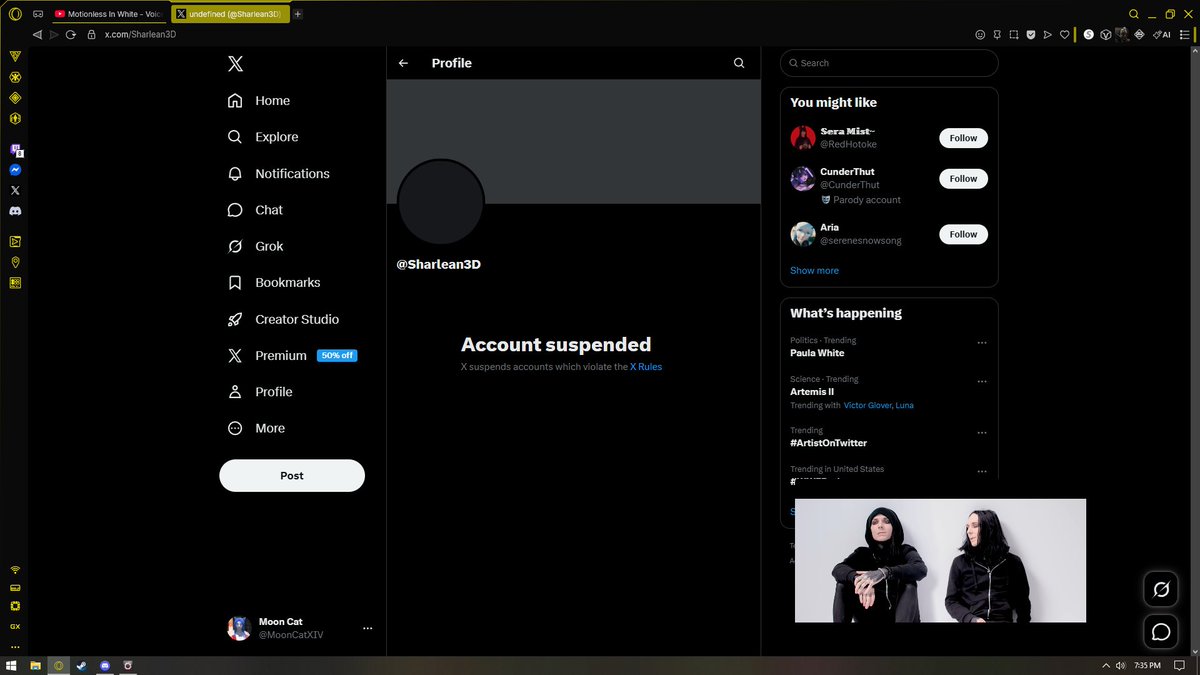Follow CunderThut
Viewport: 1200px width, 675px height.
point(964,179)
